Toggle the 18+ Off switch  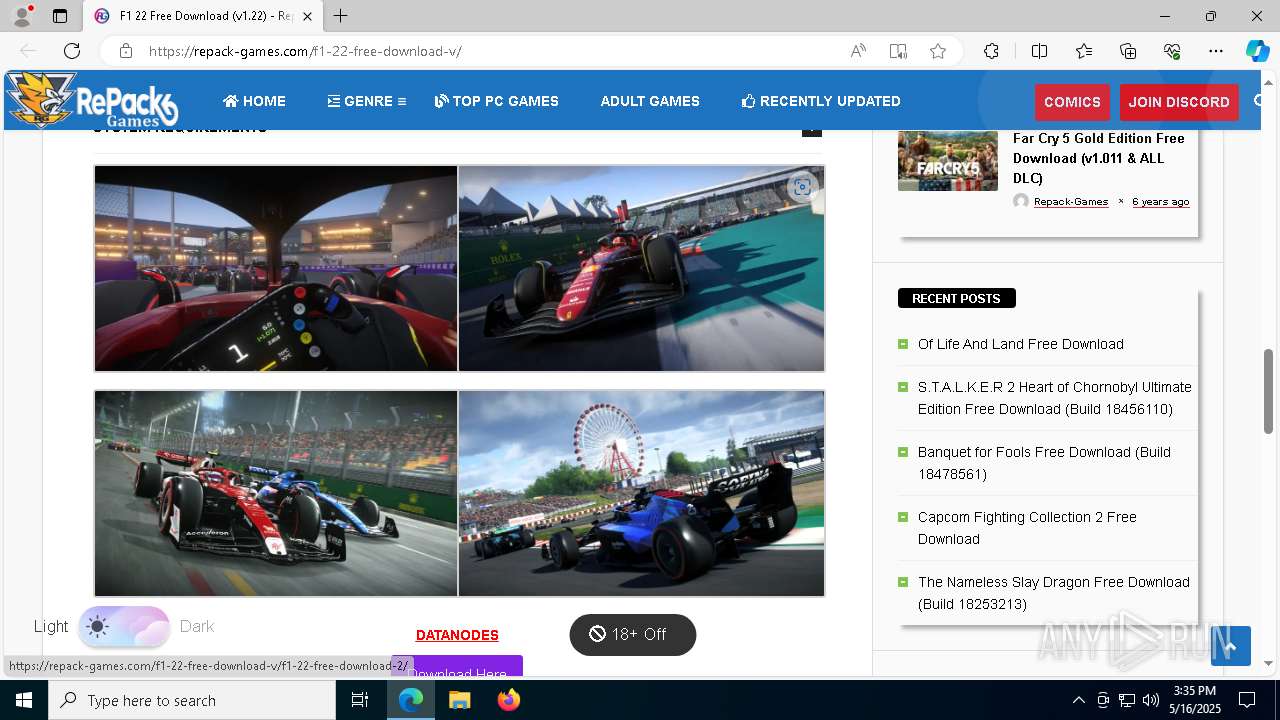632,635
